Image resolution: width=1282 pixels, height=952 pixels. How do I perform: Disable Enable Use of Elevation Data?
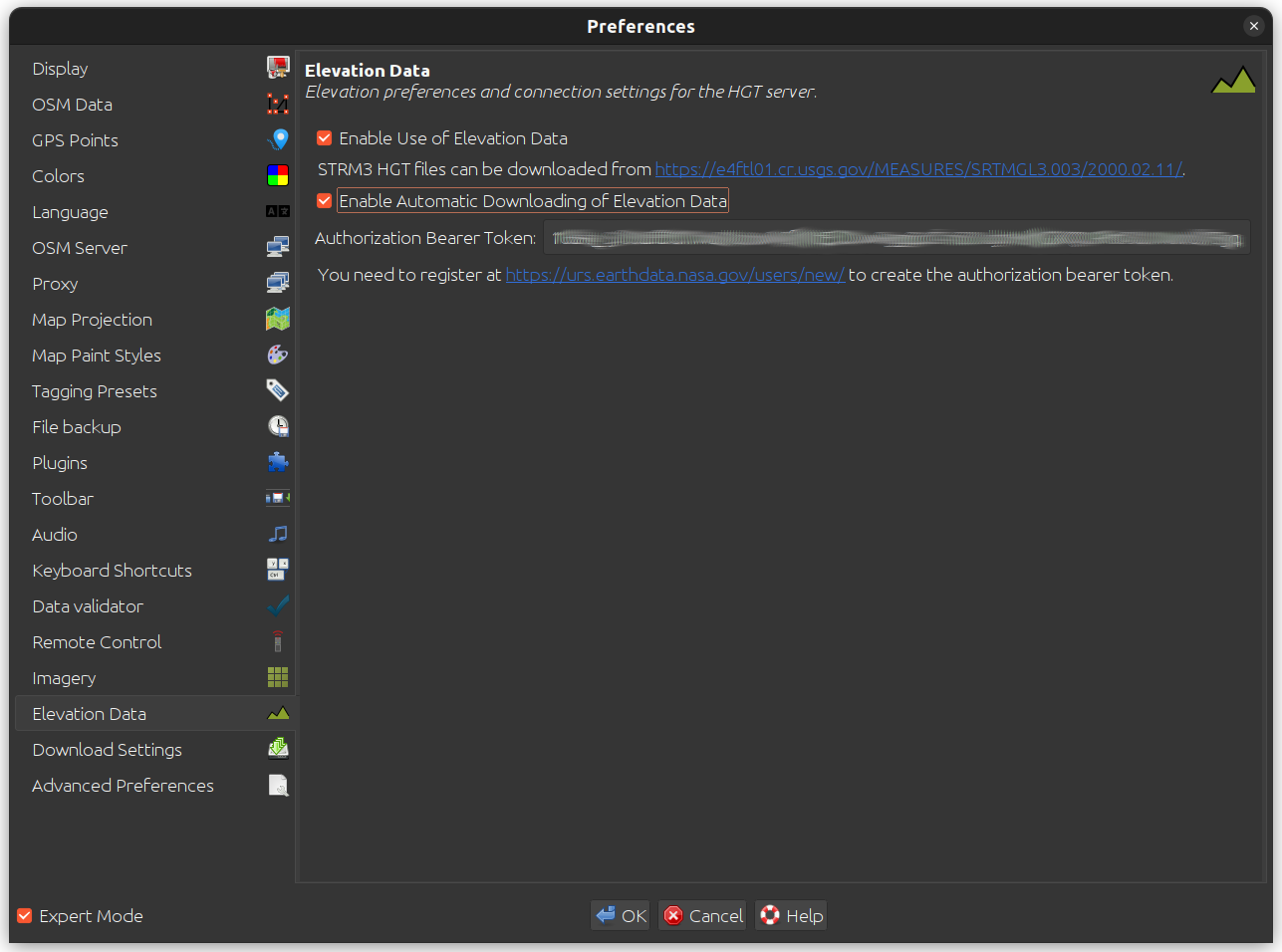pos(324,138)
